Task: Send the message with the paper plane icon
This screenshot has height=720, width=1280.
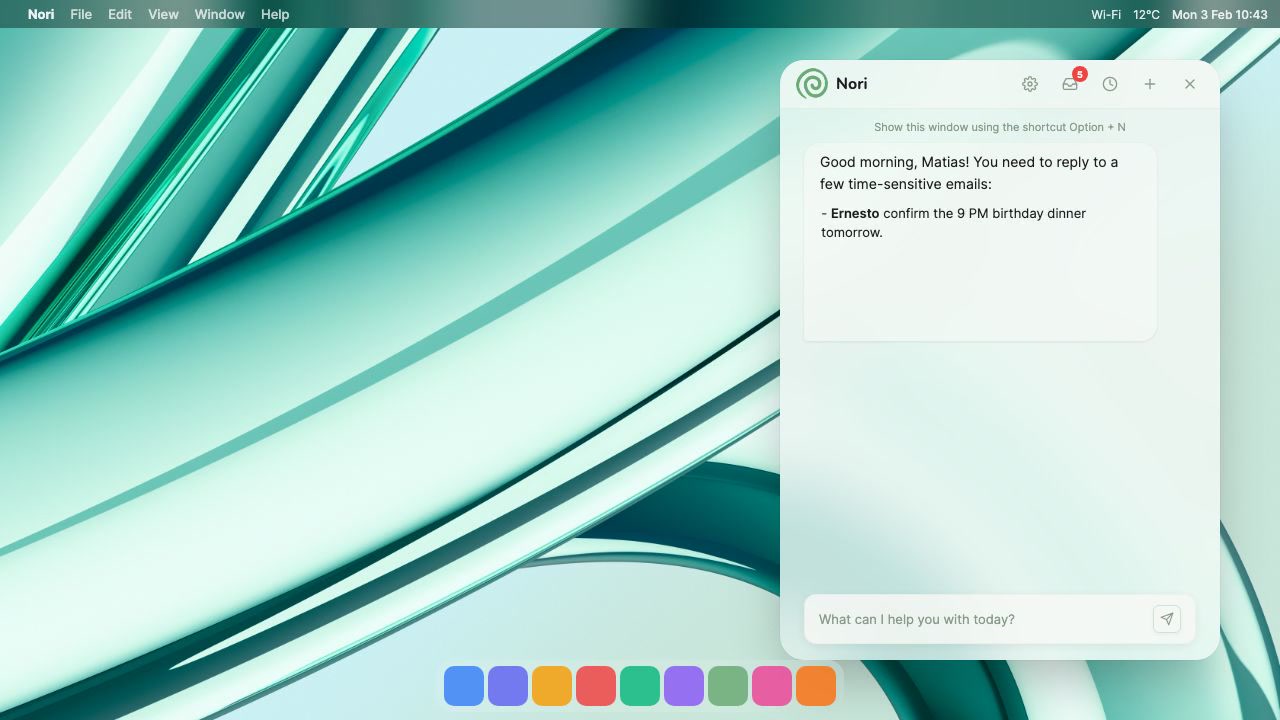Action: (x=1167, y=619)
